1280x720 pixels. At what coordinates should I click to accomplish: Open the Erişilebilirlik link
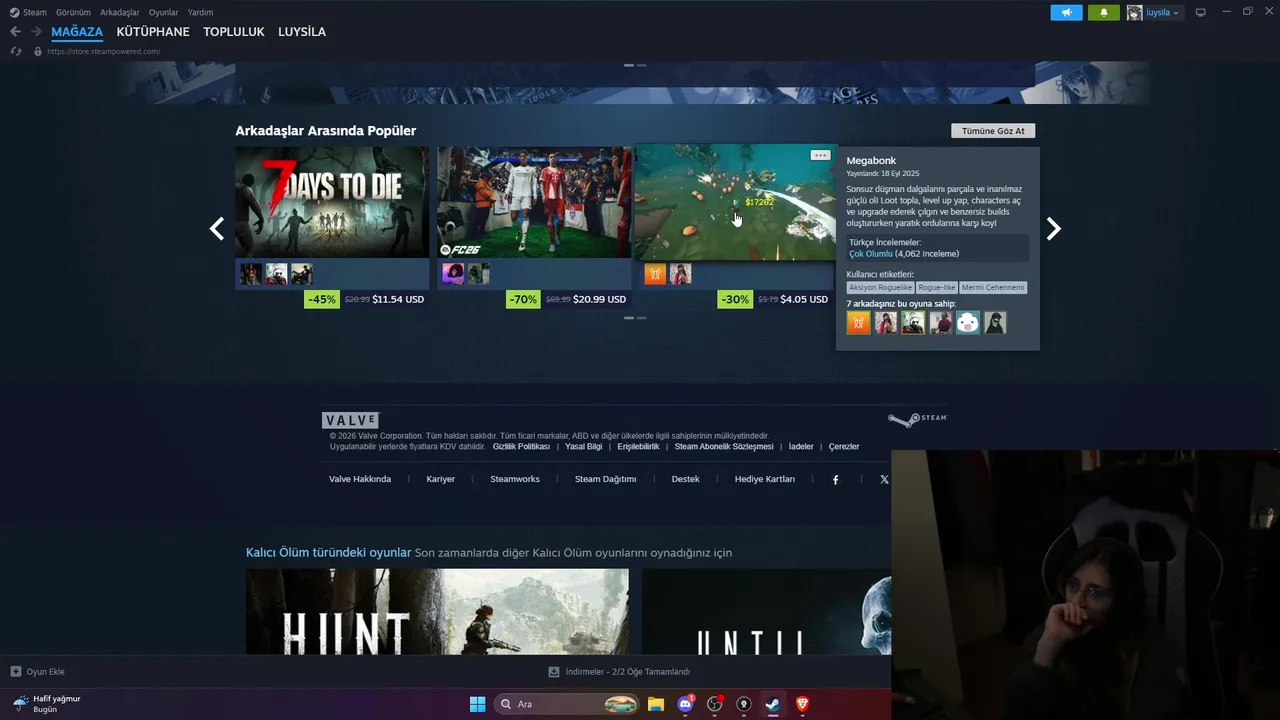638,447
